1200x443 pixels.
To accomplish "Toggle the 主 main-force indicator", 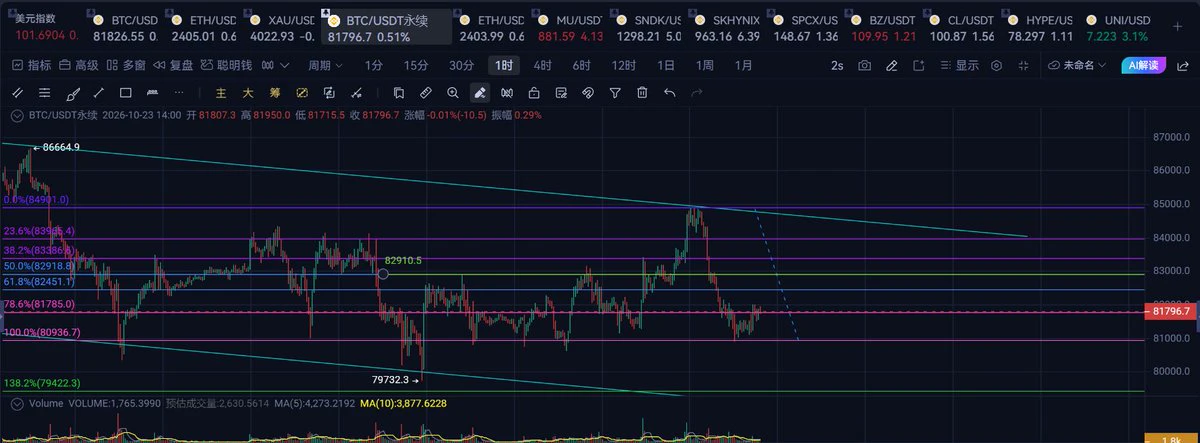I will click(221, 93).
